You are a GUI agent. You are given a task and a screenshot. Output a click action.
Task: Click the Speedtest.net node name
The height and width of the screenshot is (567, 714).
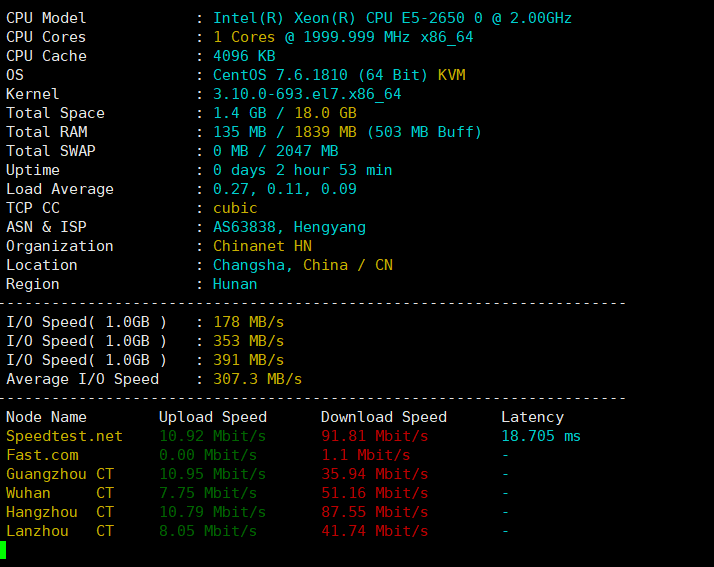(64, 436)
